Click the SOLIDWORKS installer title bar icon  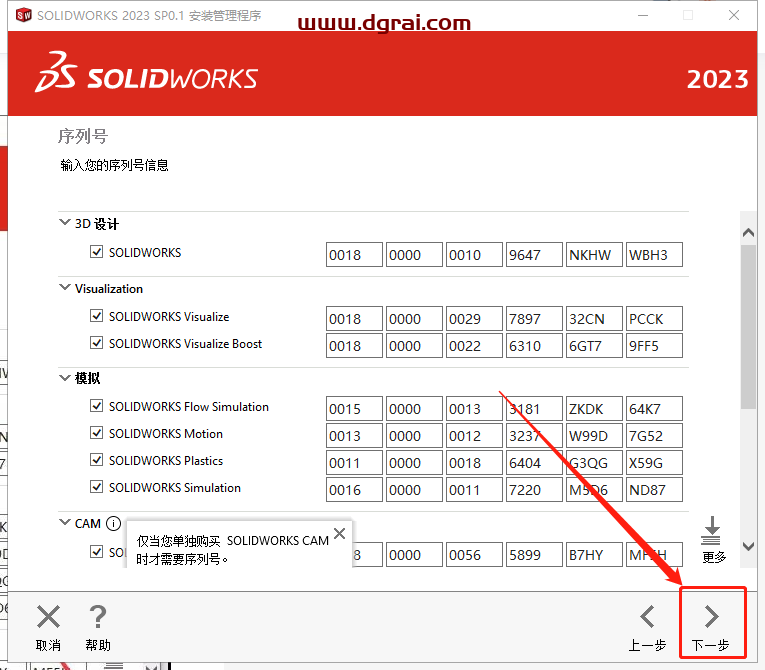pos(23,15)
